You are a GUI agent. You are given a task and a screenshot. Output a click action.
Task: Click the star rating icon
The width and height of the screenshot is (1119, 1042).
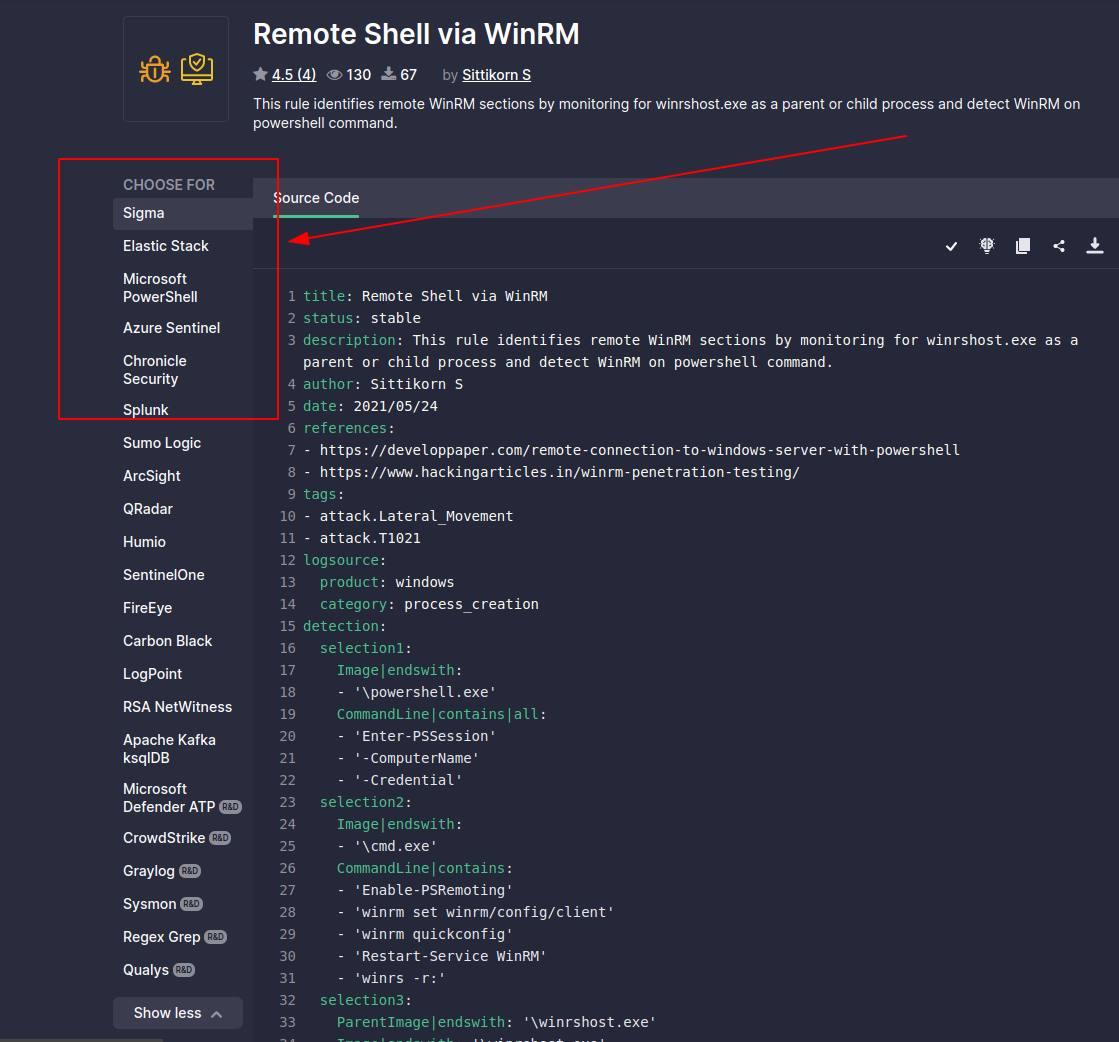260,75
